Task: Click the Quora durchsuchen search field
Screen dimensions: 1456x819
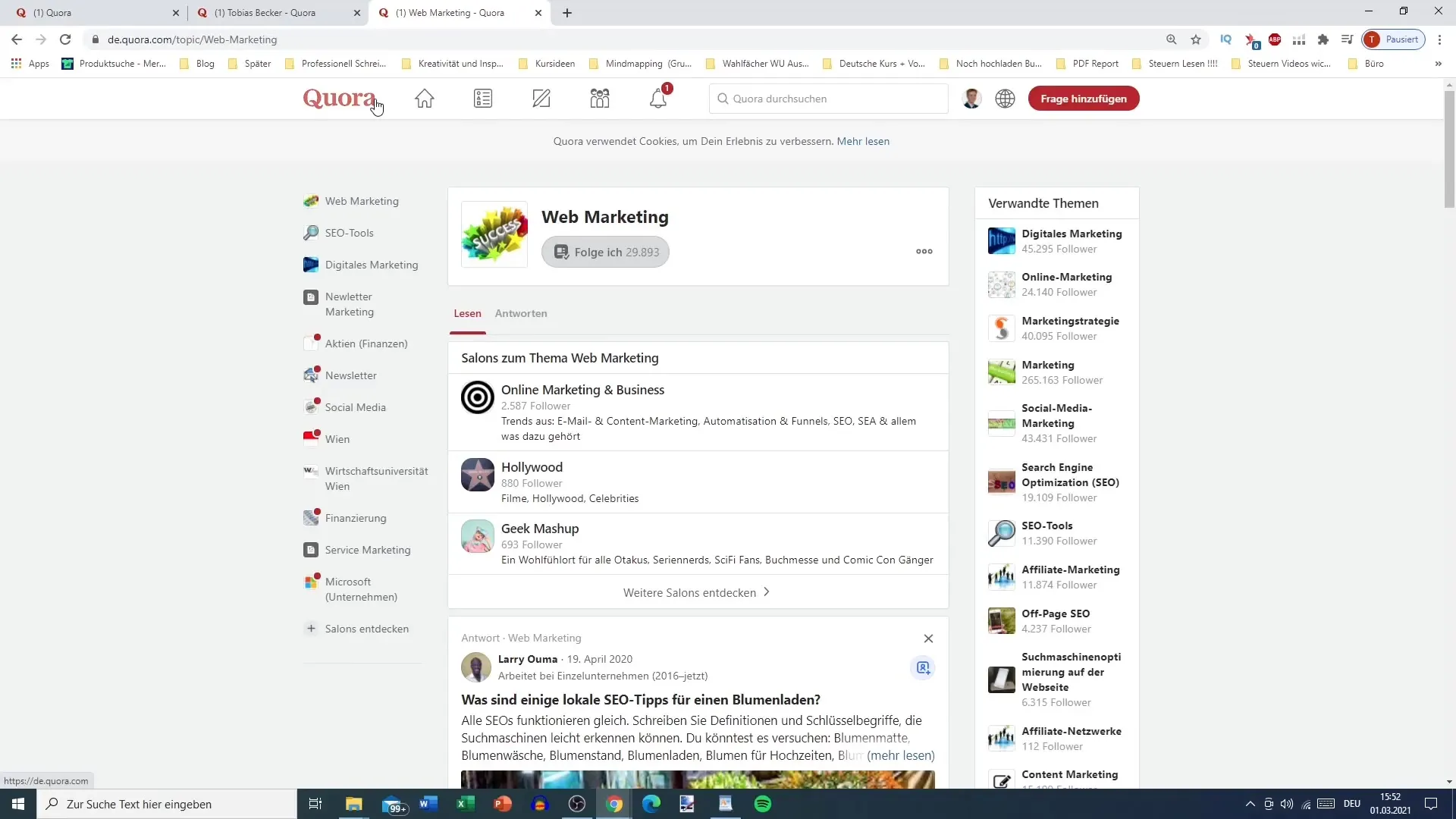Action: pyautogui.click(x=828, y=99)
